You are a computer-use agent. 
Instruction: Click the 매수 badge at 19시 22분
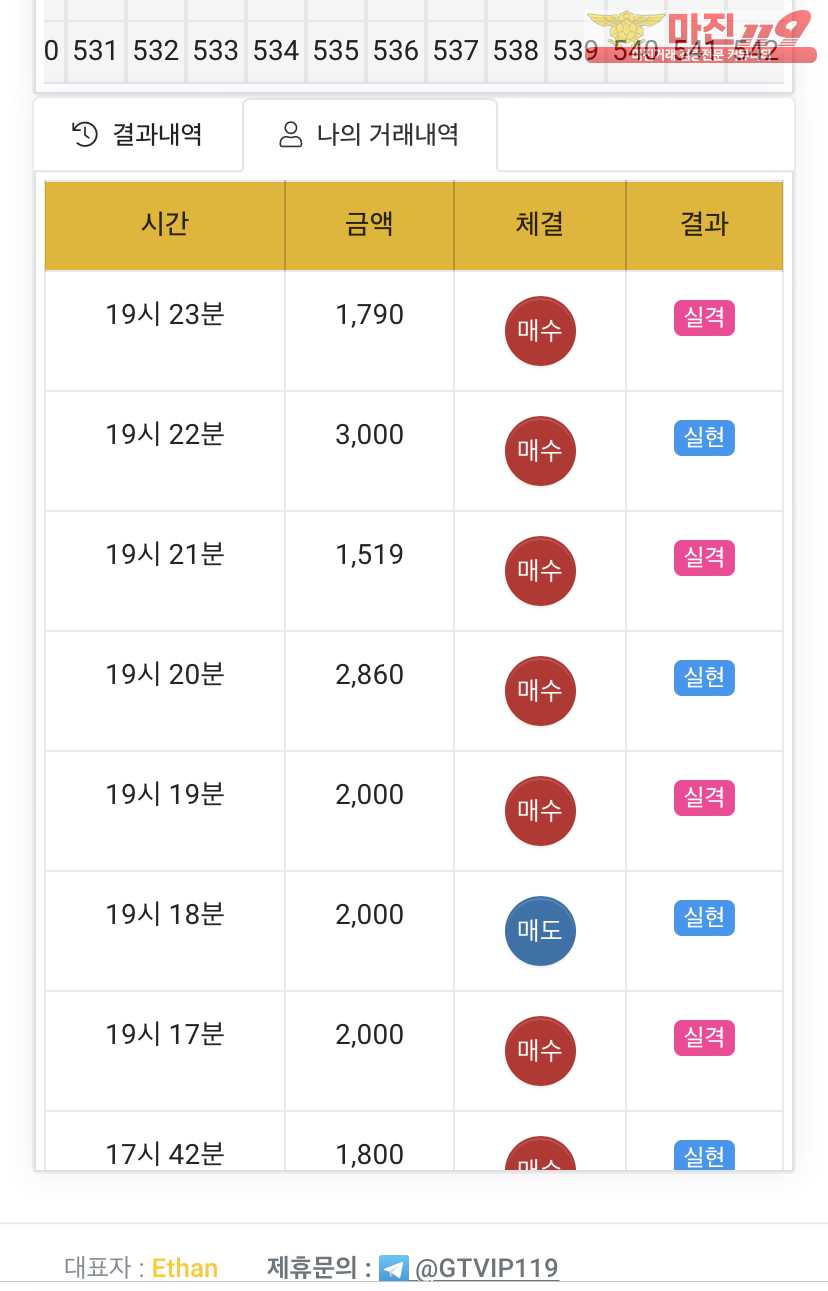(x=540, y=451)
